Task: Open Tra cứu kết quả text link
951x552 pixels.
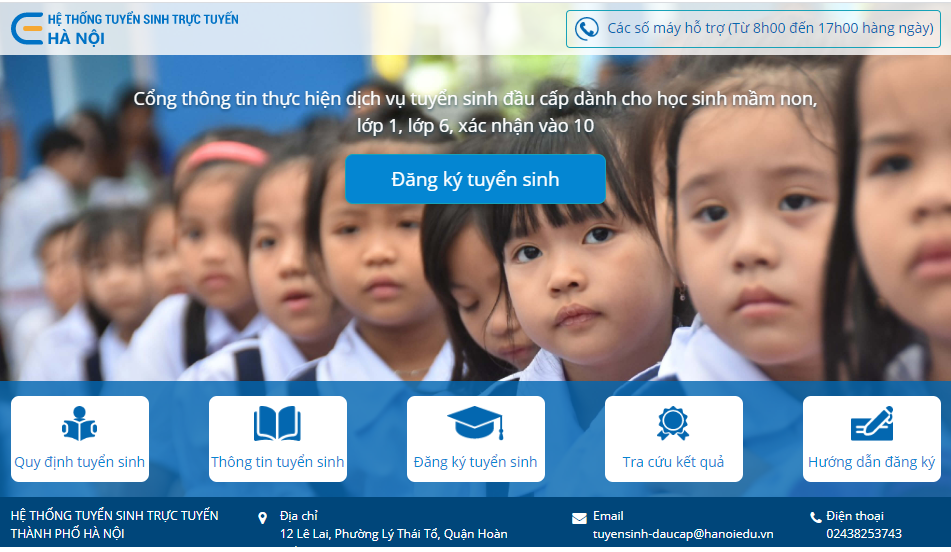Action: pos(673,462)
